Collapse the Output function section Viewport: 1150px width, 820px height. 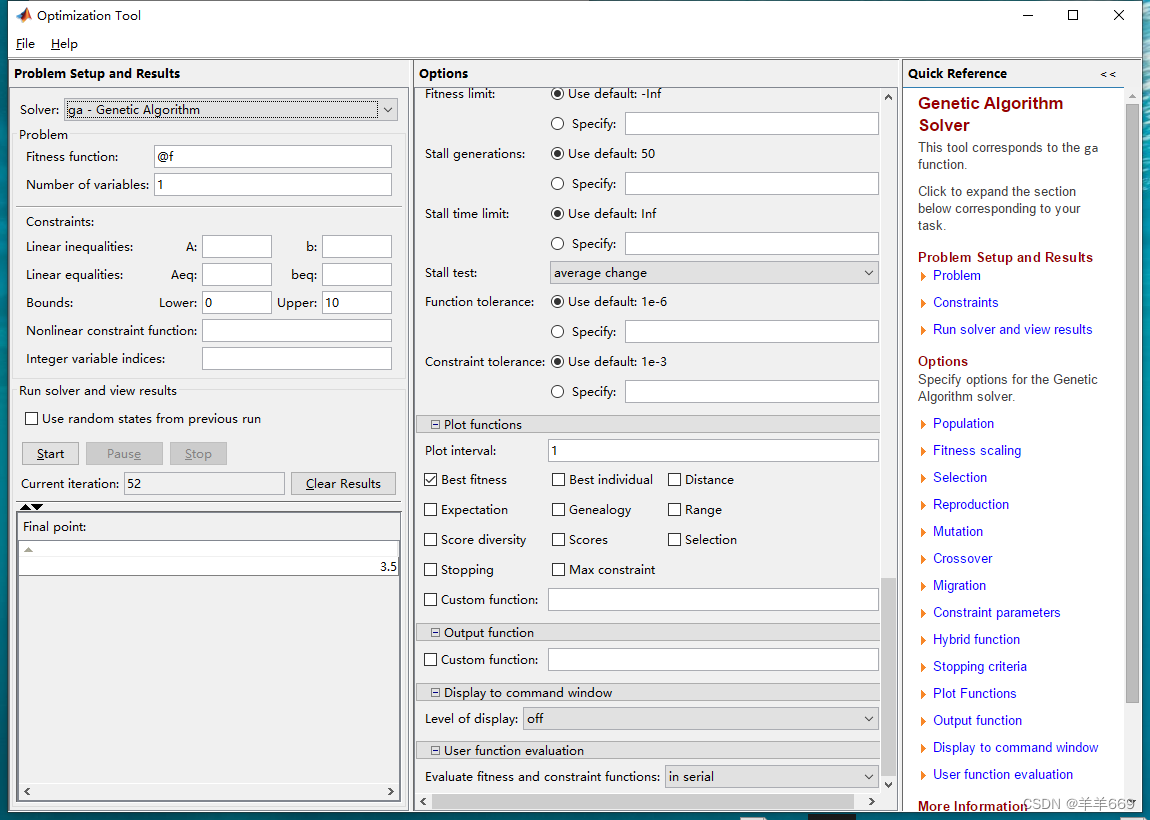coord(435,633)
